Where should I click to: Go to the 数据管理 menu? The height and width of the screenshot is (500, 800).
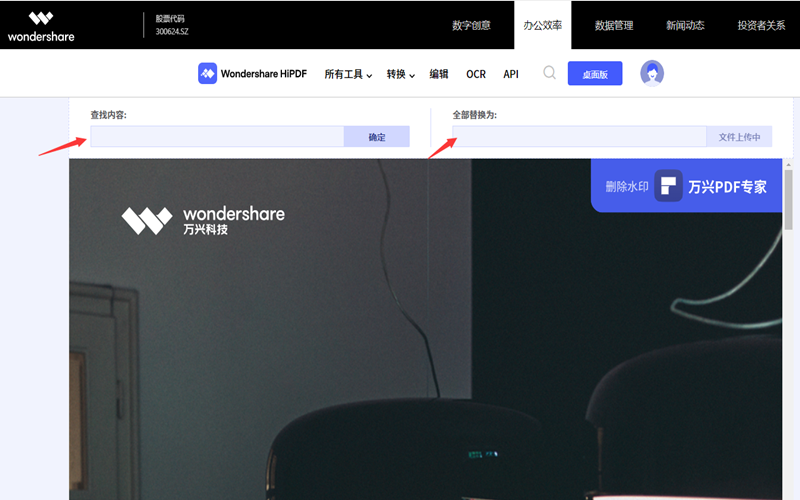point(614,25)
